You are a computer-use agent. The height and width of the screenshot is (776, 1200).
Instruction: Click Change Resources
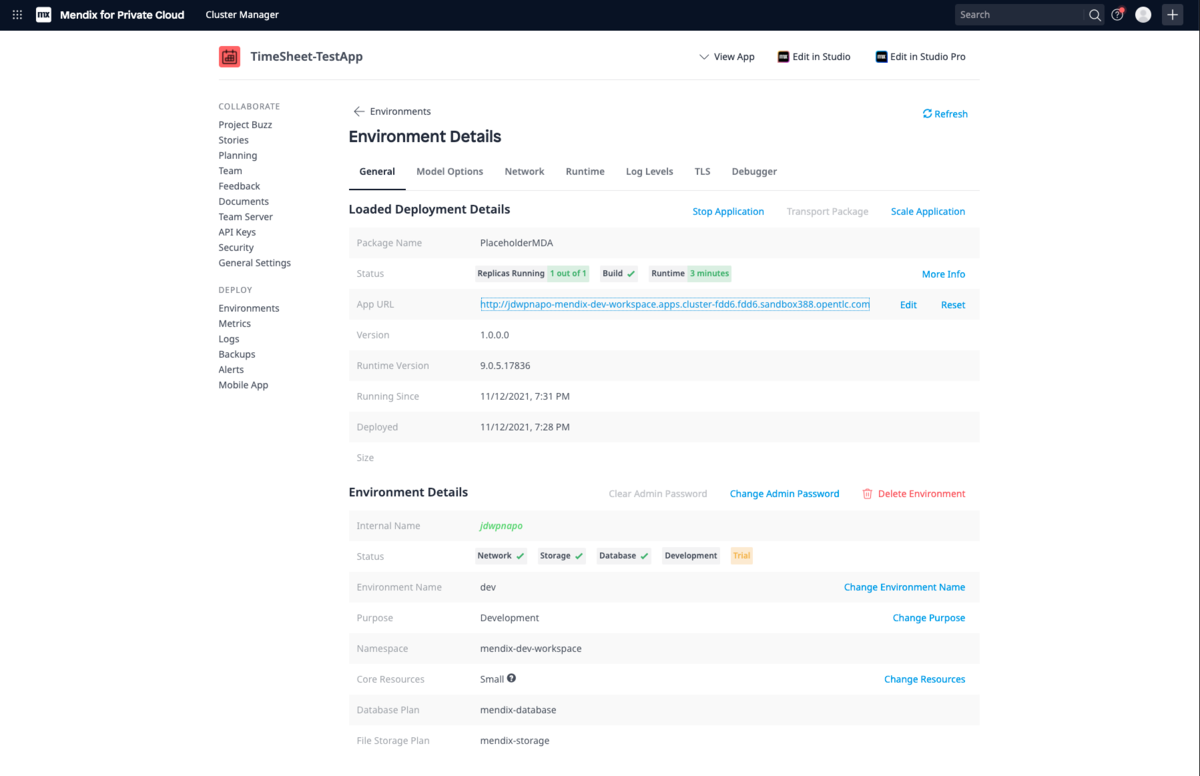[x=925, y=679]
